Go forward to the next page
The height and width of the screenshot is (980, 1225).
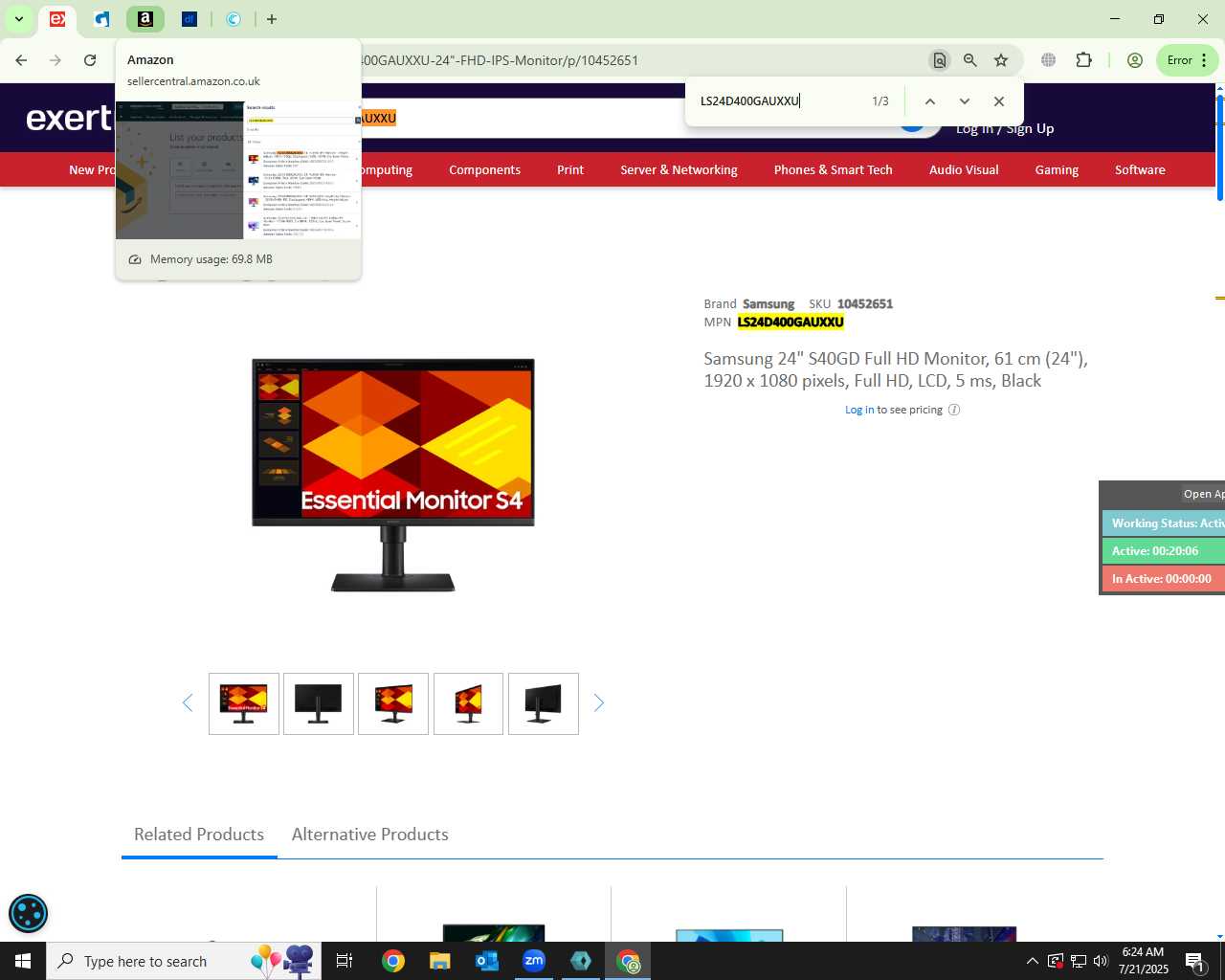point(56,60)
